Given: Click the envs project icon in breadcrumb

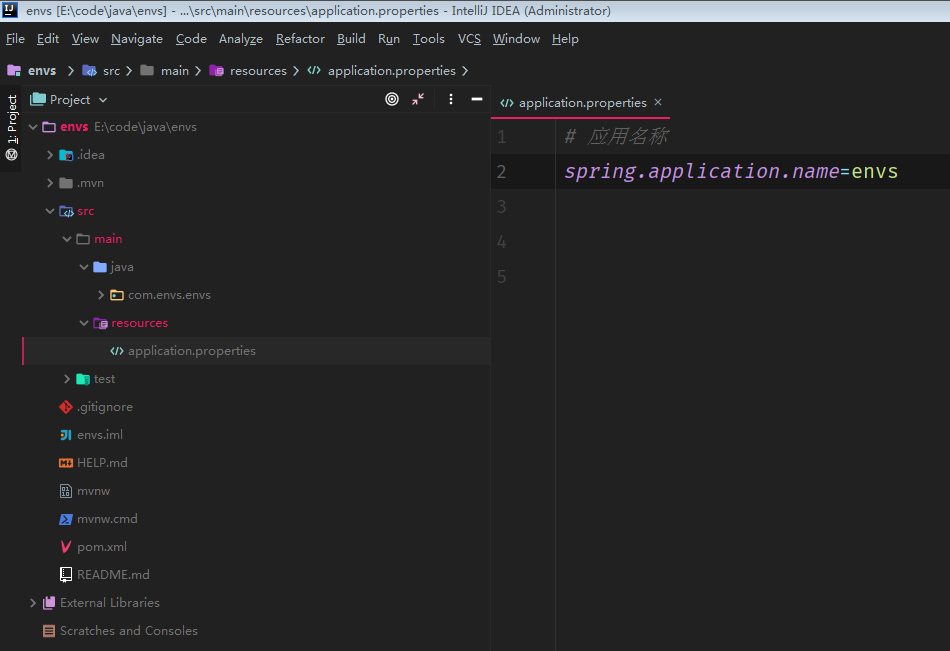Looking at the screenshot, I should click(x=14, y=70).
